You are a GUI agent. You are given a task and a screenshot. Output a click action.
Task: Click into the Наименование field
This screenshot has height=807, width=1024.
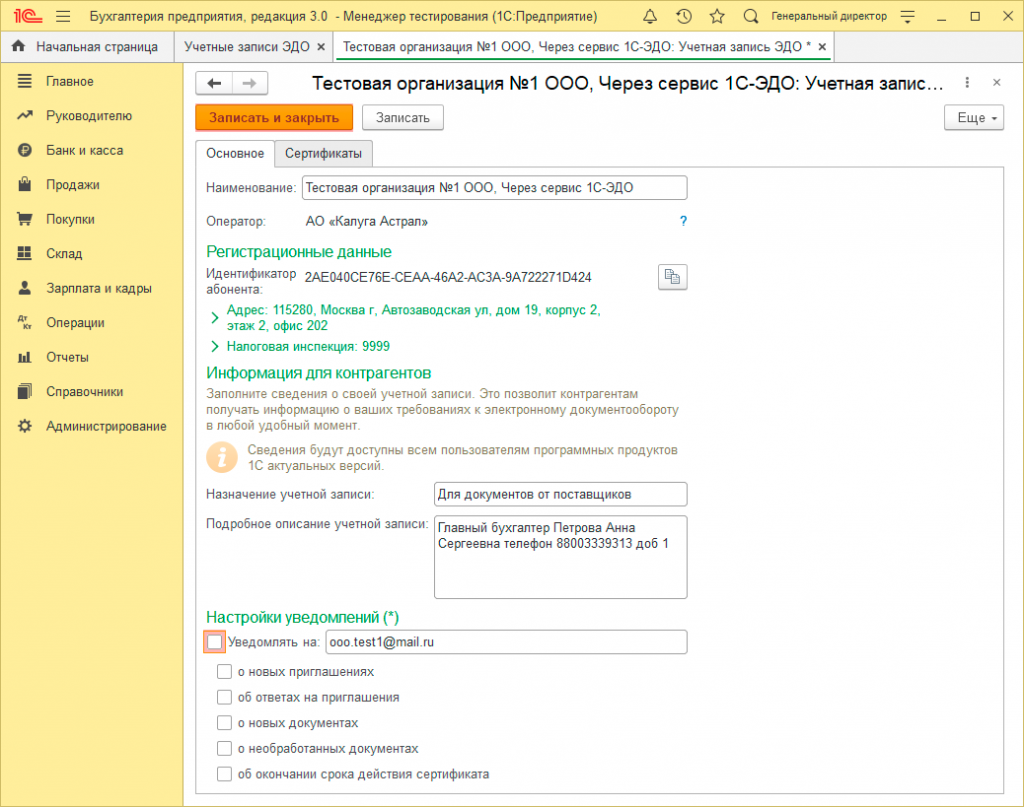[494, 187]
